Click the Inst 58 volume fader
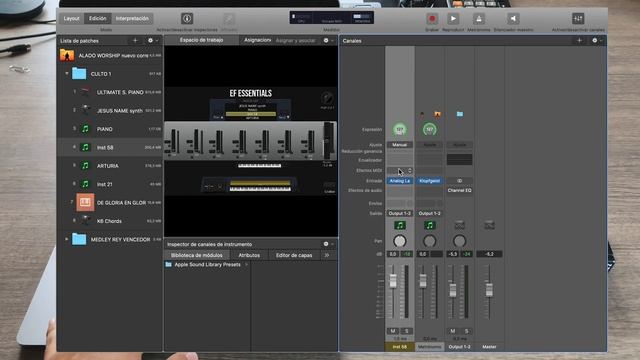The image size is (640, 360). pyautogui.click(x=393, y=280)
